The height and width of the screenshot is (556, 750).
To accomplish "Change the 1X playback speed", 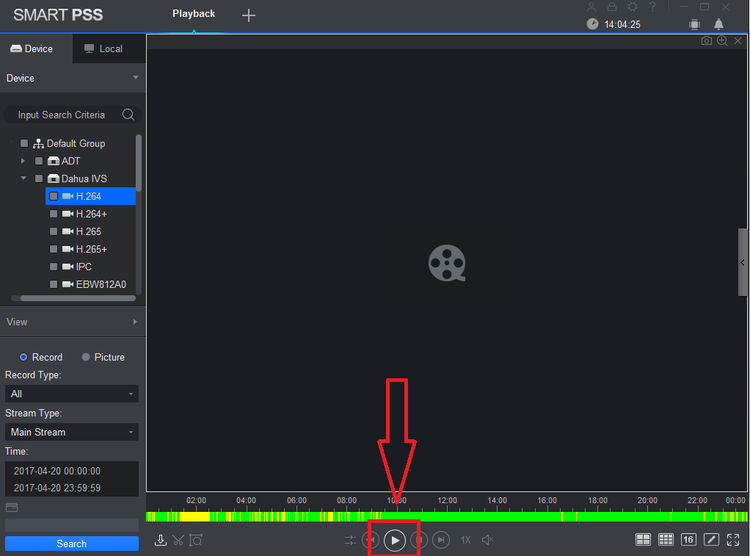I will pyautogui.click(x=465, y=540).
